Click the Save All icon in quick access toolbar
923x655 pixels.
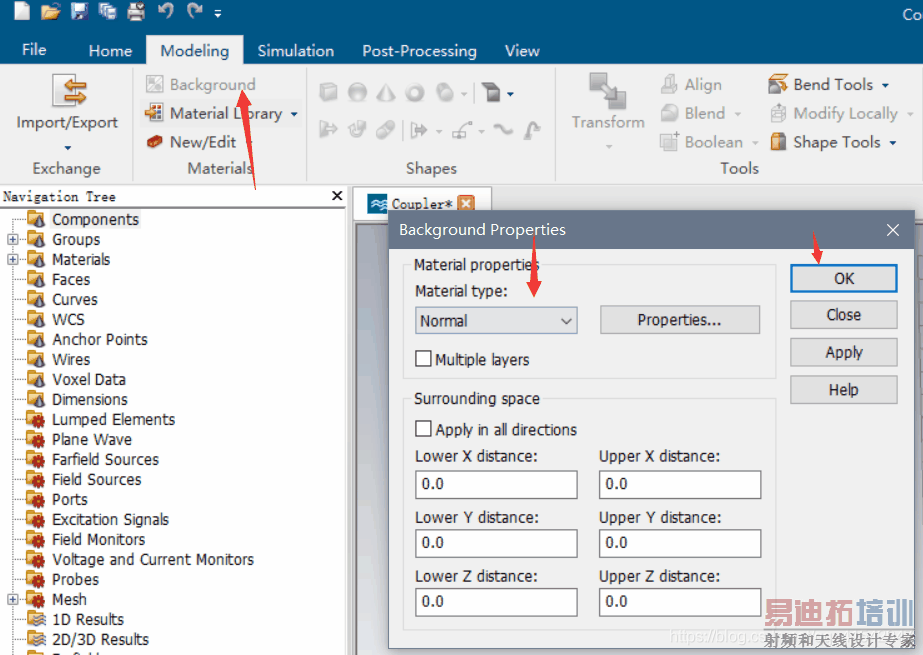click(x=108, y=11)
